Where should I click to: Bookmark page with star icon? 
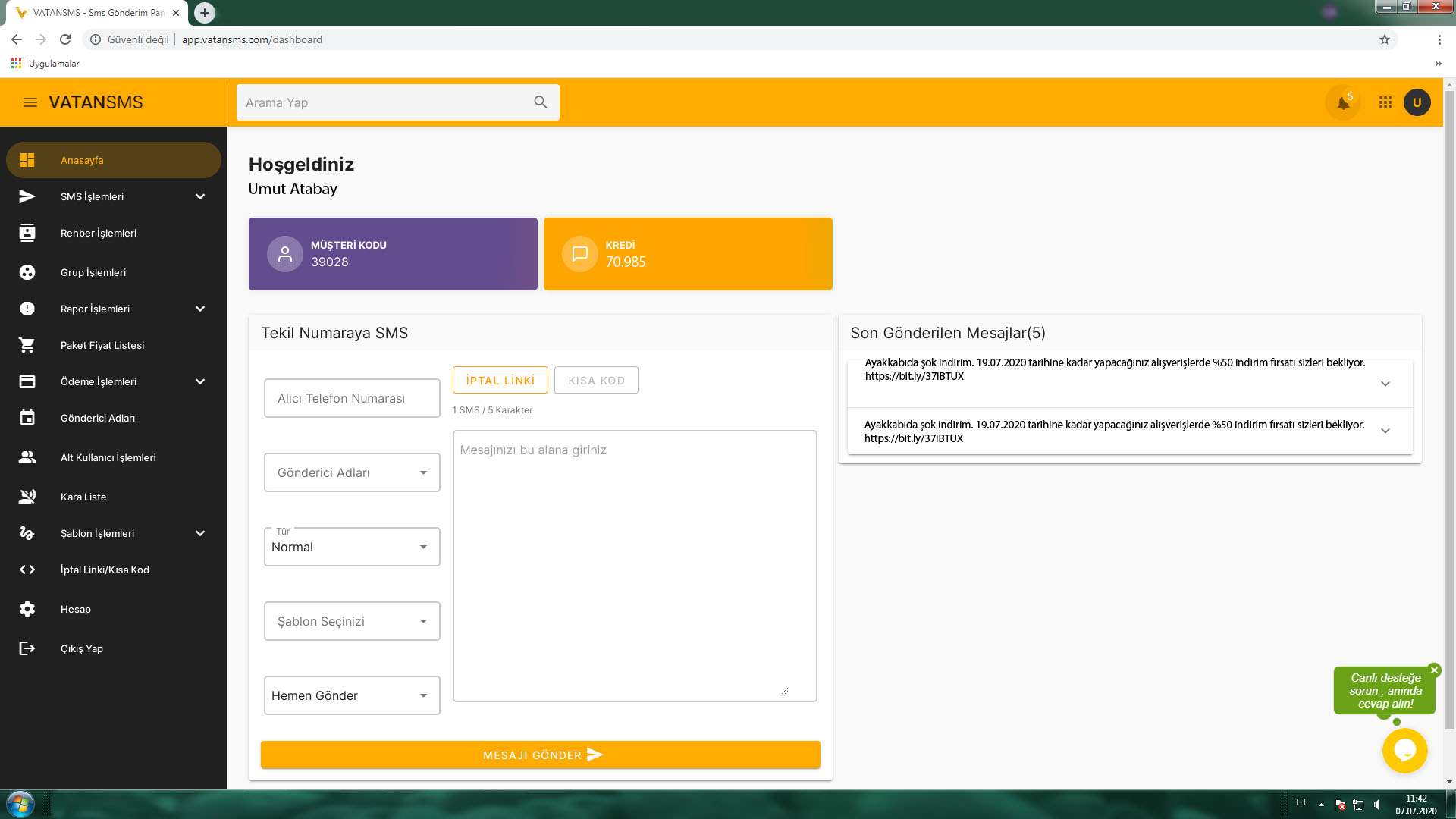coord(1385,39)
